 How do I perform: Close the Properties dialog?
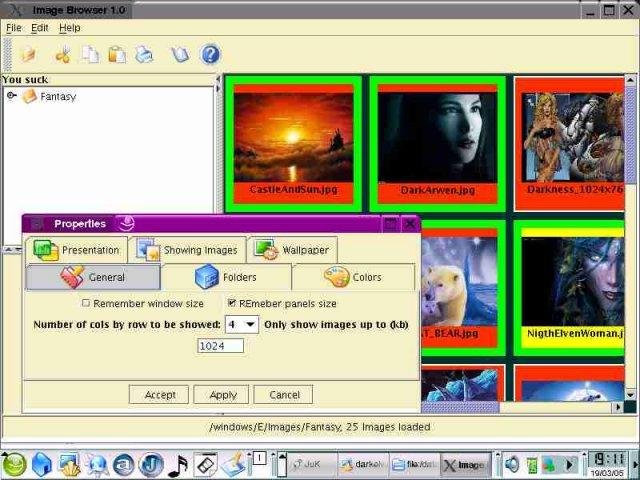point(410,224)
